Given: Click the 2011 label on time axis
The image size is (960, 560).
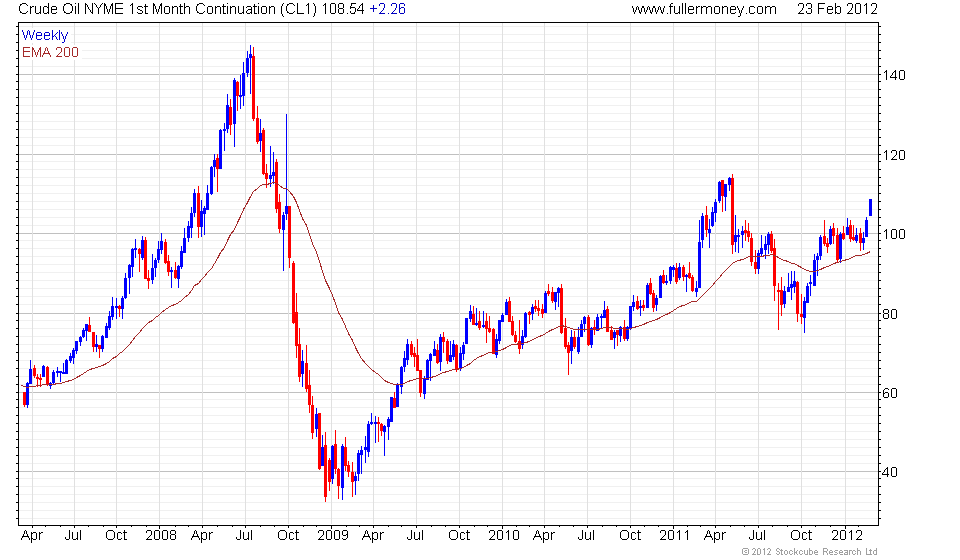Looking at the screenshot, I should coord(674,535).
